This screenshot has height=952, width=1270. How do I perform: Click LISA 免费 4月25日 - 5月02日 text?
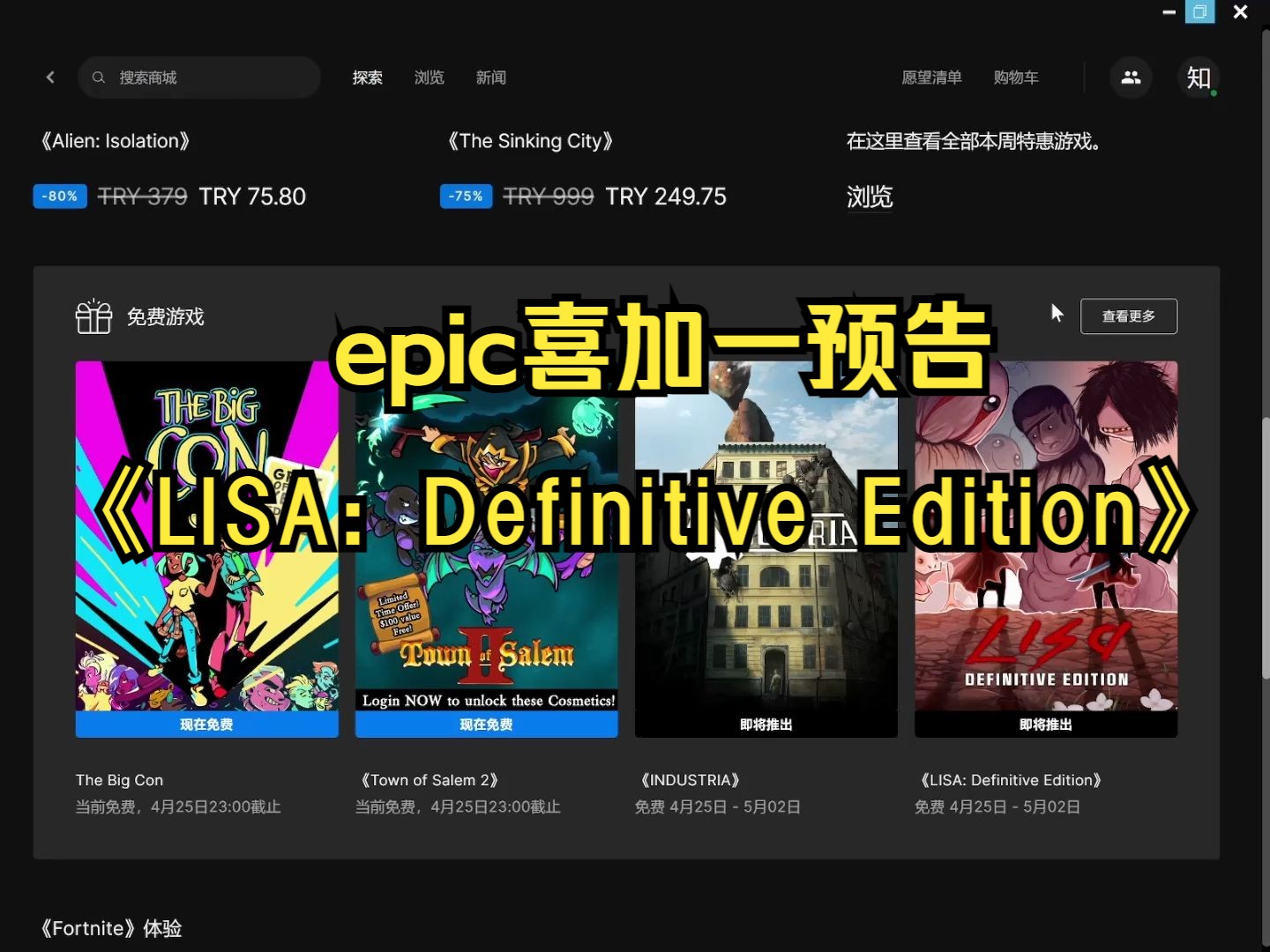click(x=997, y=807)
